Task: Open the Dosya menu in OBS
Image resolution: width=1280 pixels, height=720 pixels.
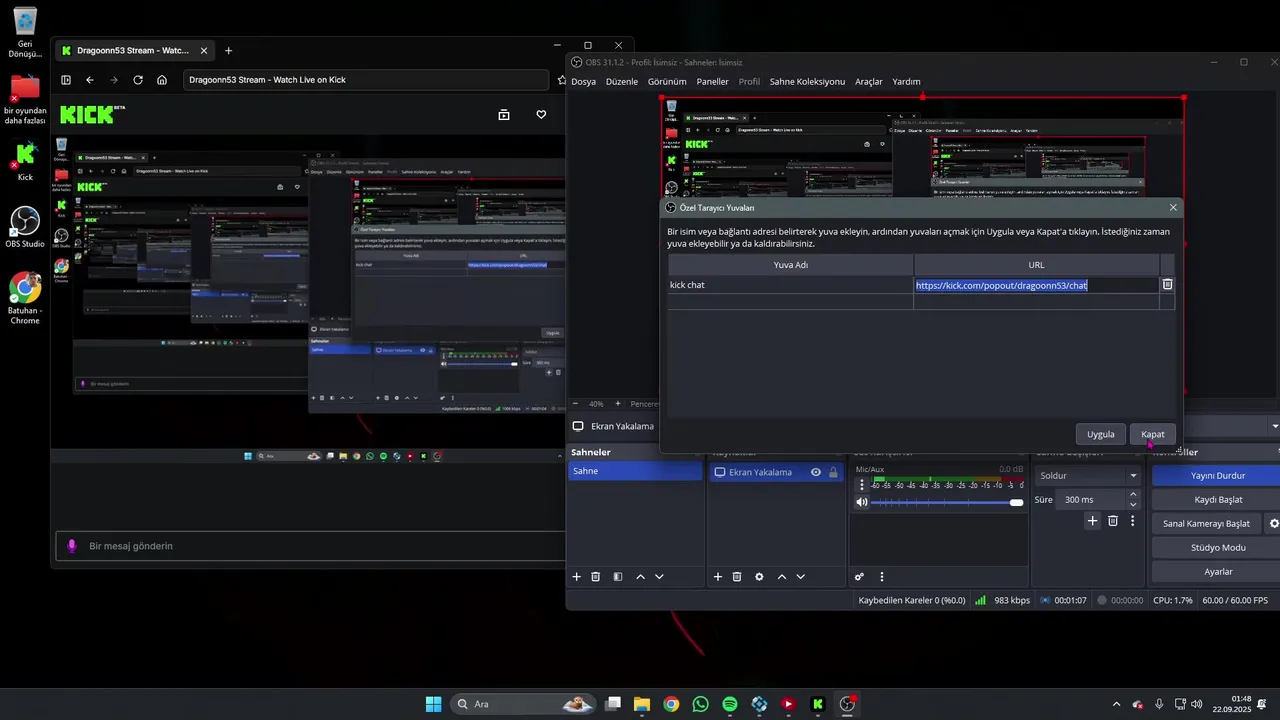Action: coord(583,81)
